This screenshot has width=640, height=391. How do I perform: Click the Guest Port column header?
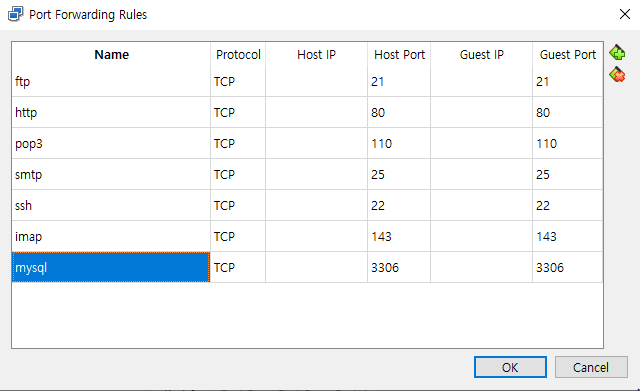[x=568, y=54]
